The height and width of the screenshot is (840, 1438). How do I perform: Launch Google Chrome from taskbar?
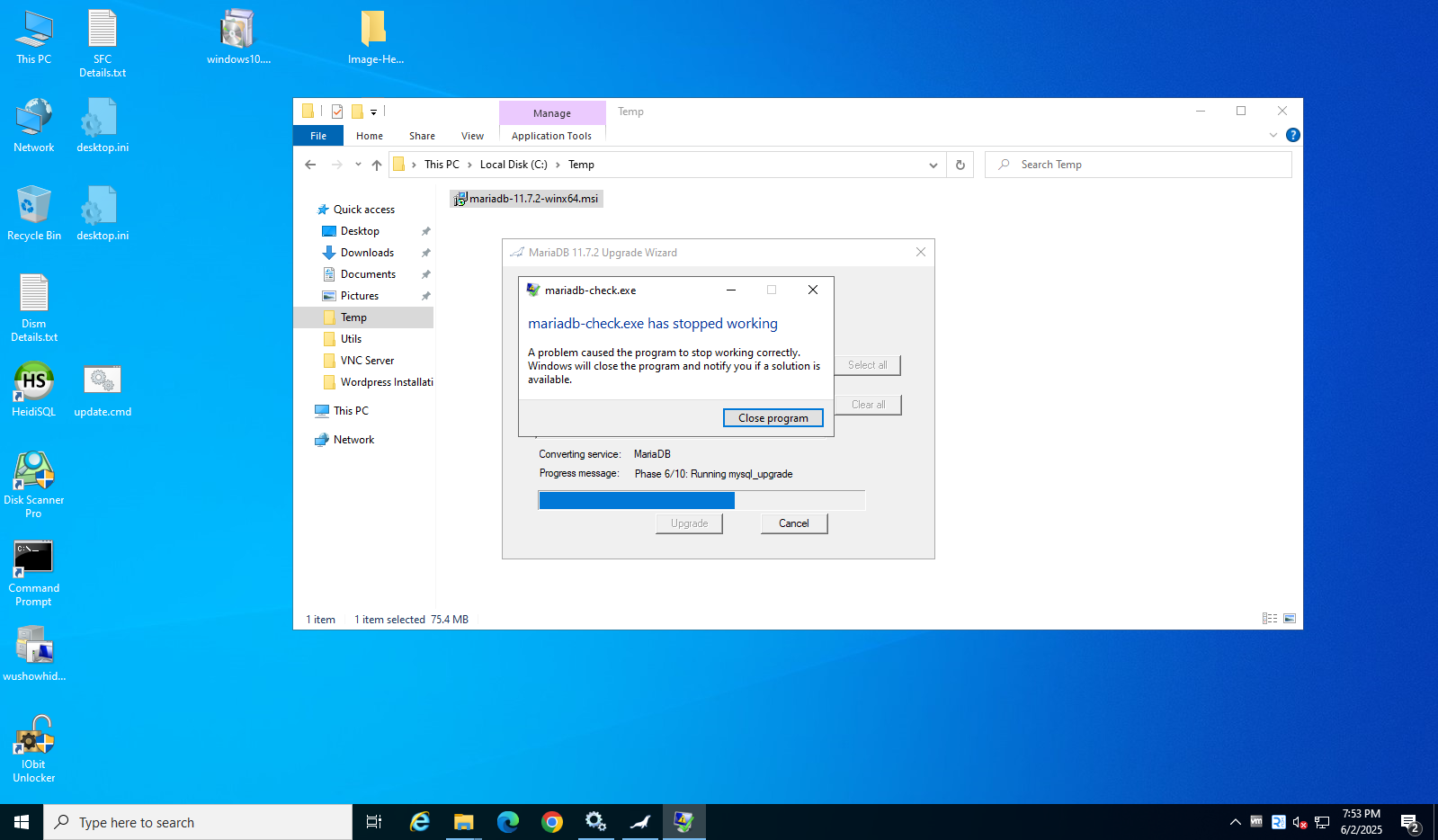coord(551,822)
